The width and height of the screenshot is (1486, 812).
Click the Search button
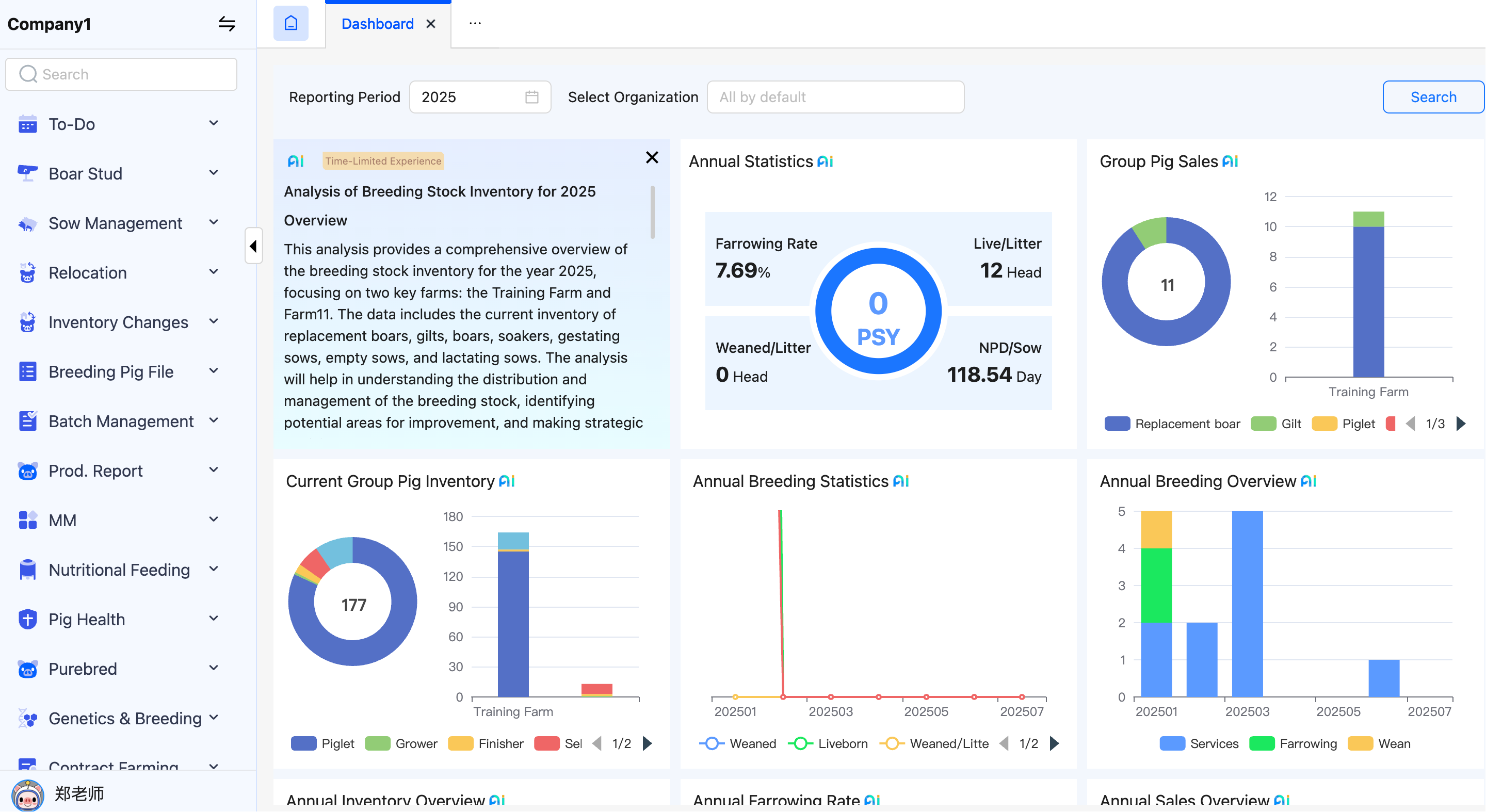click(x=1432, y=97)
